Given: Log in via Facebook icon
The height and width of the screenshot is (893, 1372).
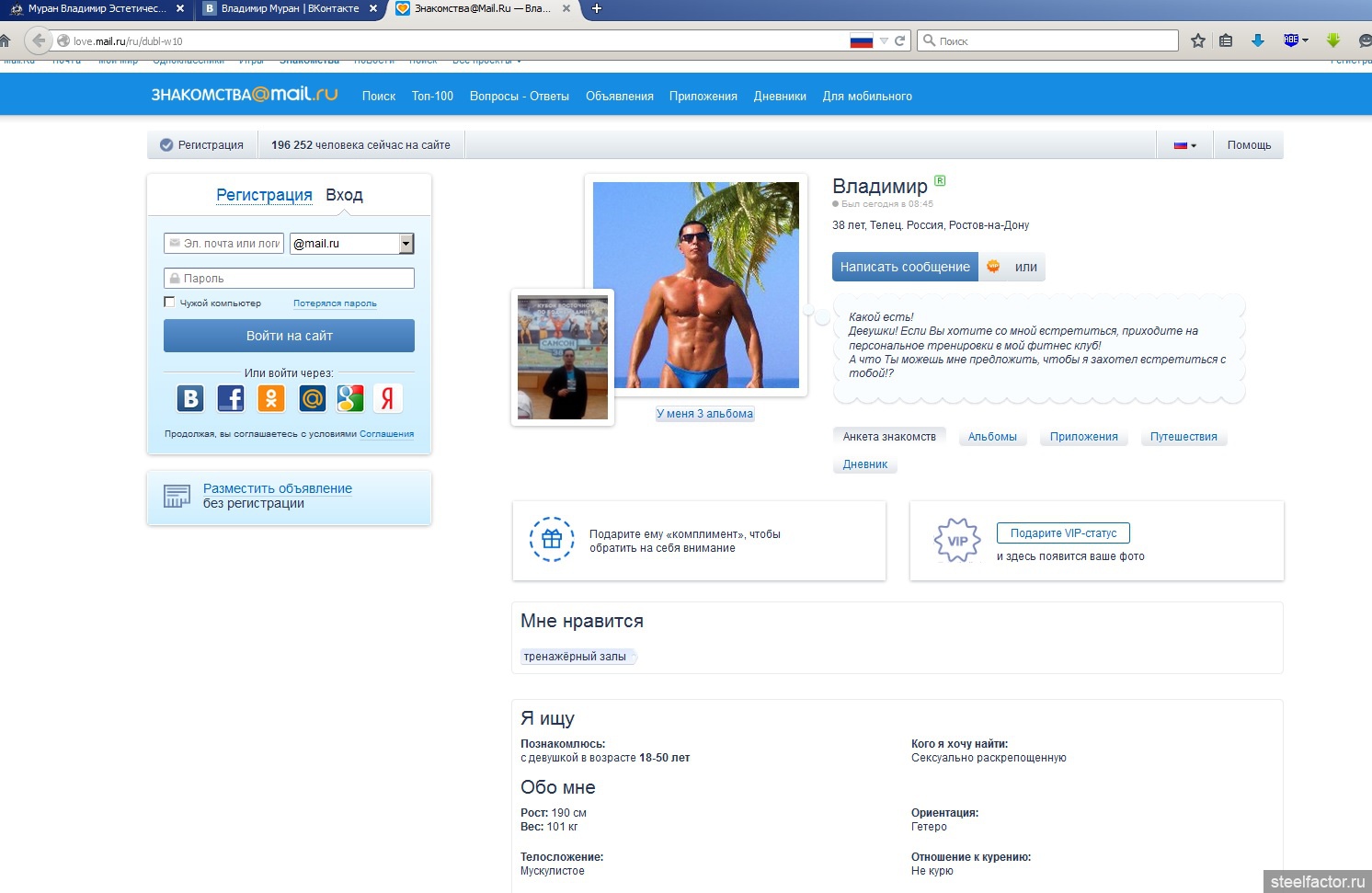Looking at the screenshot, I should (x=230, y=398).
